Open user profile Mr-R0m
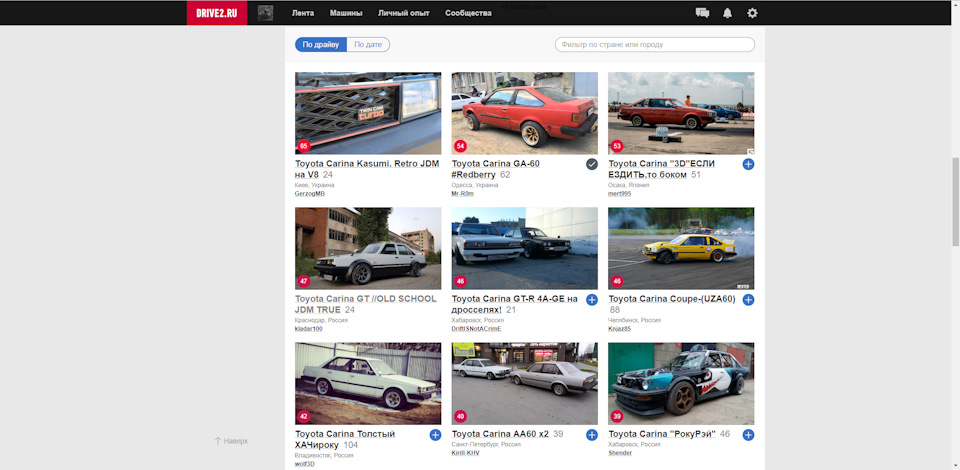The height and width of the screenshot is (470, 960). tap(463, 193)
